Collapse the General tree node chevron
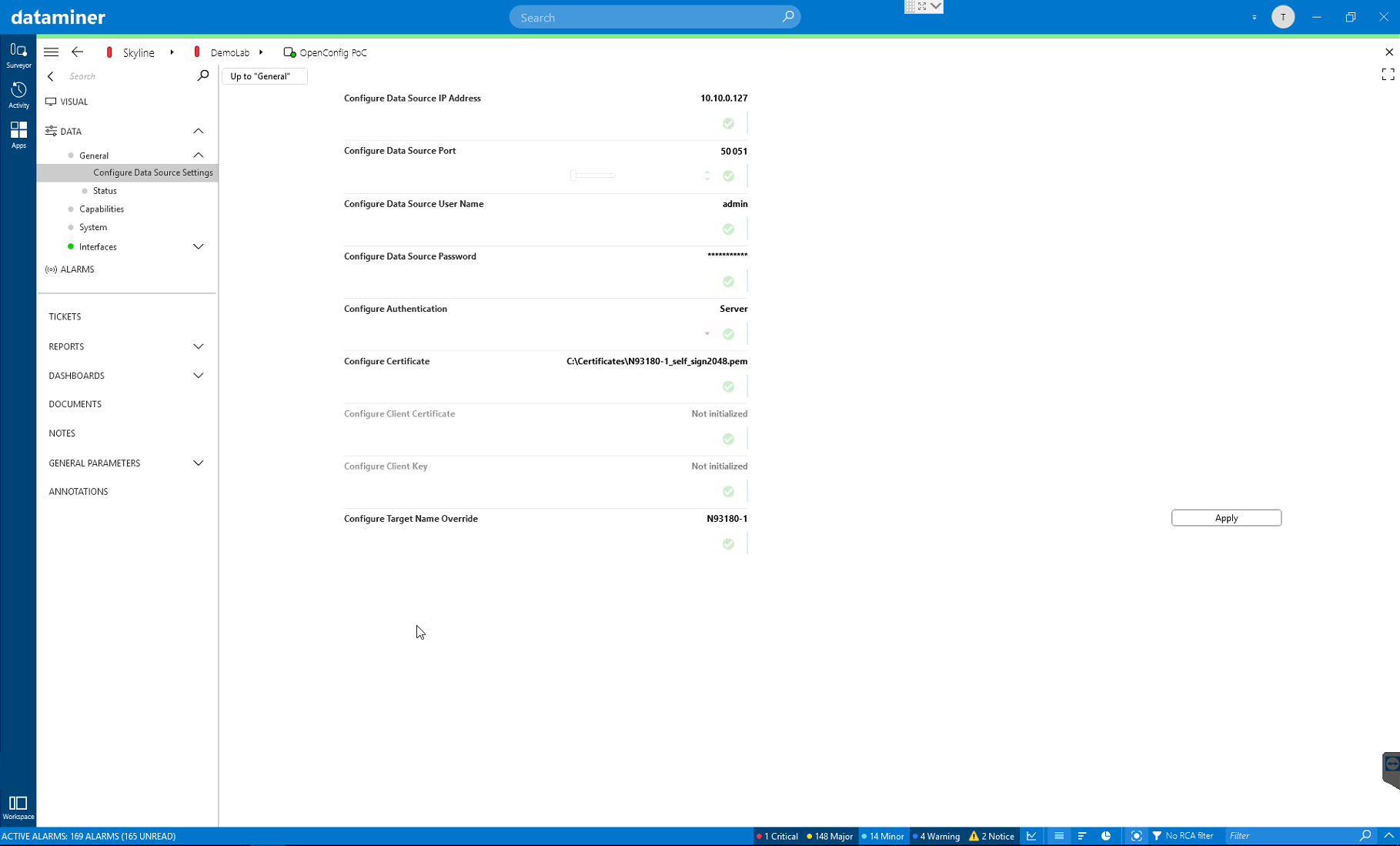Image resolution: width=1400 pixels, height=846 pixels. (198, 155)
